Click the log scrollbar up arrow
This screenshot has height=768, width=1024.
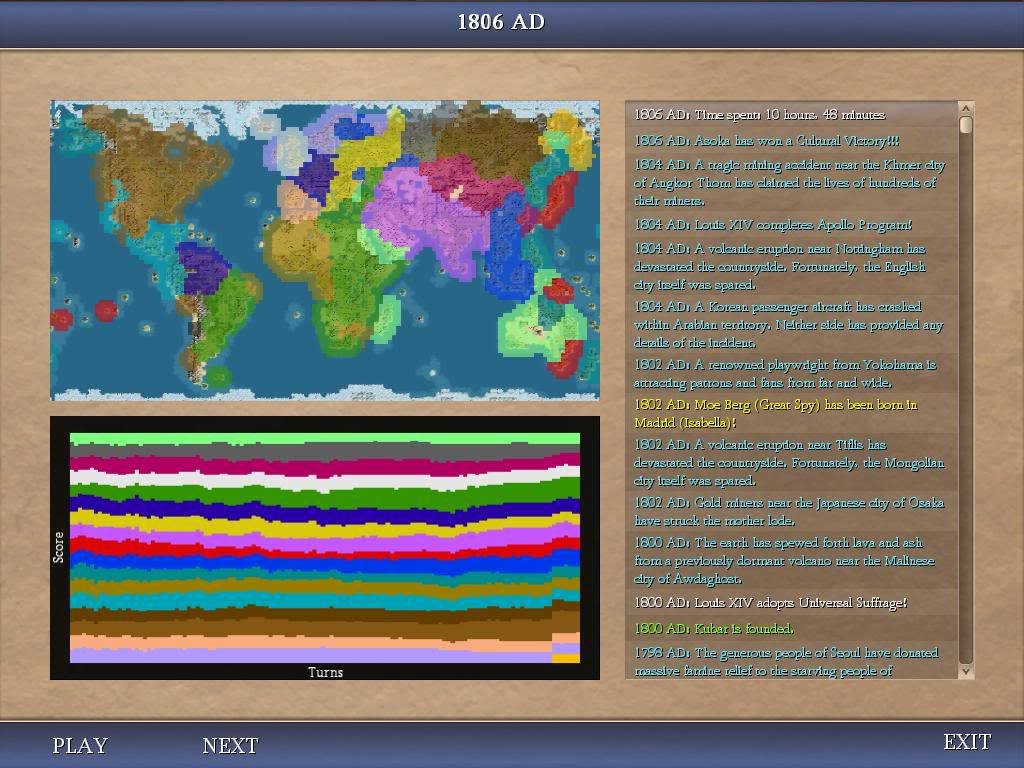pyautogui.click(x=966, y=108)
